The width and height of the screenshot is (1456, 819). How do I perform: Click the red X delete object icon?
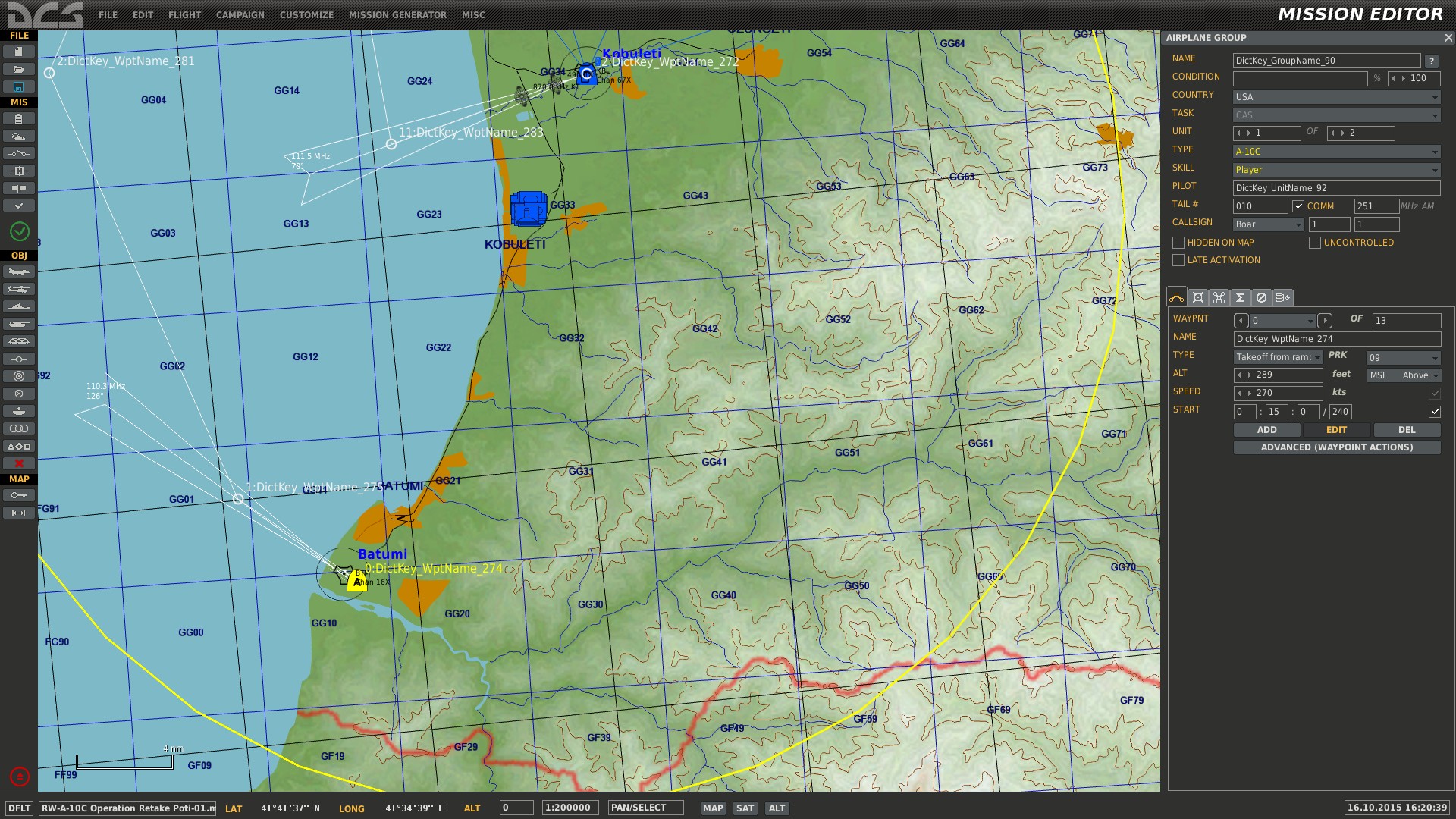coord(19,463)
